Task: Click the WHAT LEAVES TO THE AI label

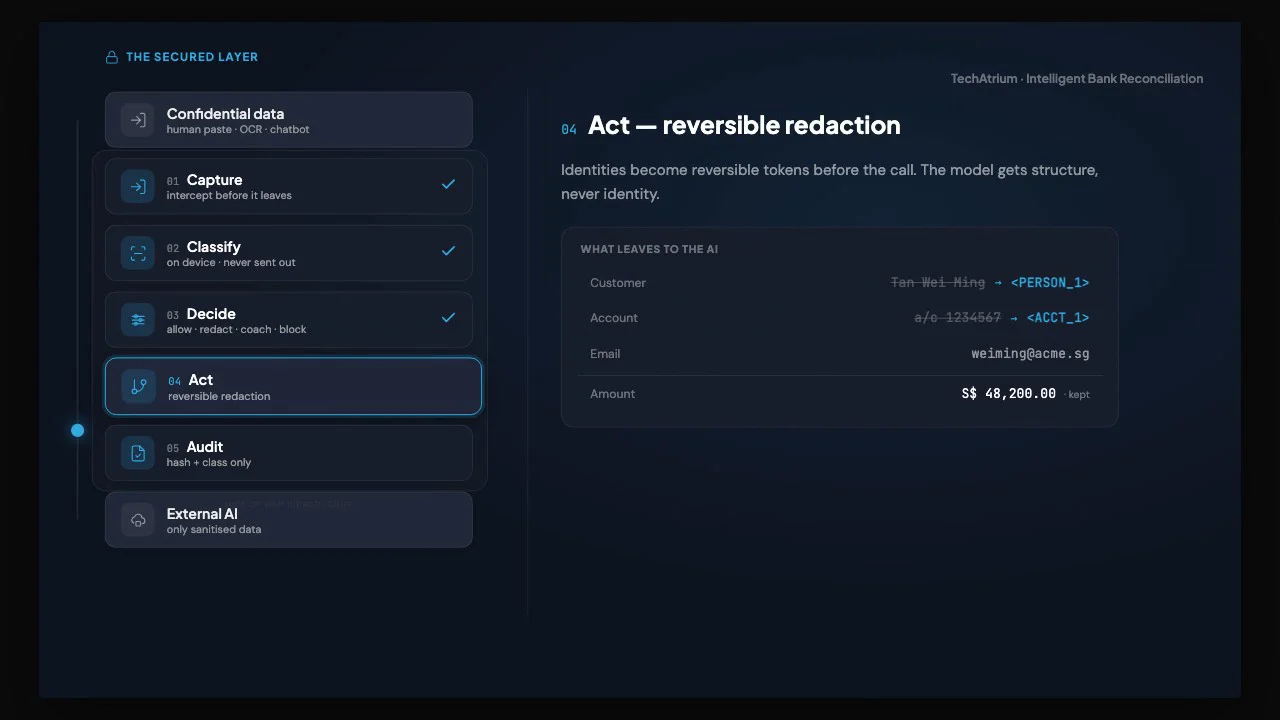Action: click(649, 249)
